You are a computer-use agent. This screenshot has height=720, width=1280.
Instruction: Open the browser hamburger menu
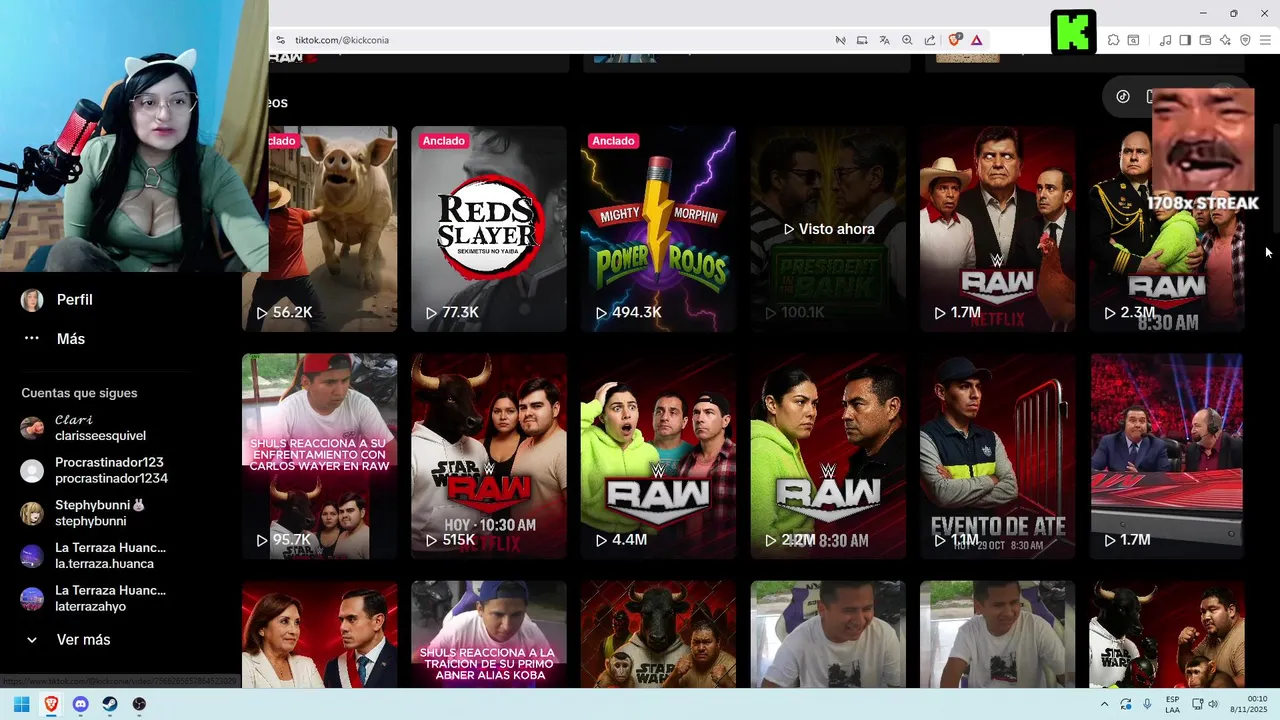[x=1265, y=40]
